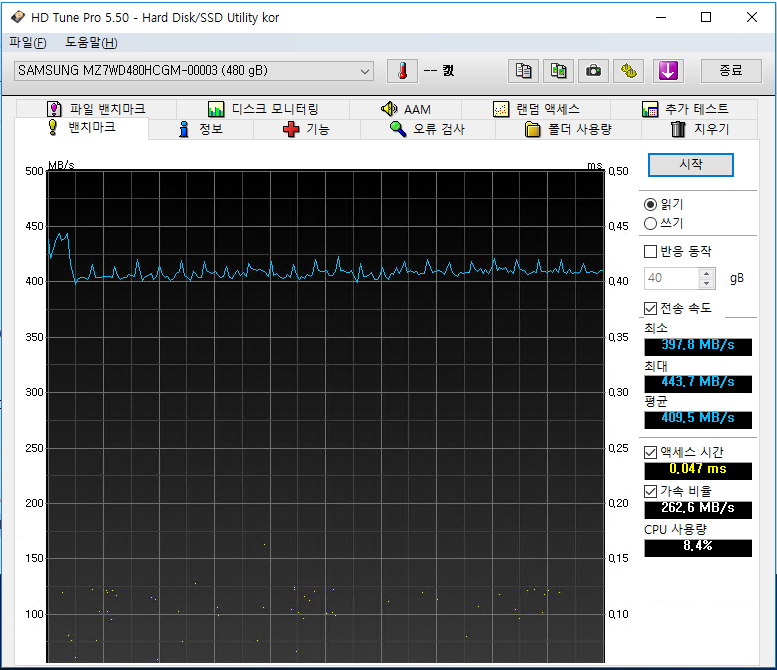Screen dimensions: 777x670
Task: Toggle the 전송 속도 checkbox
Action: 650,308
